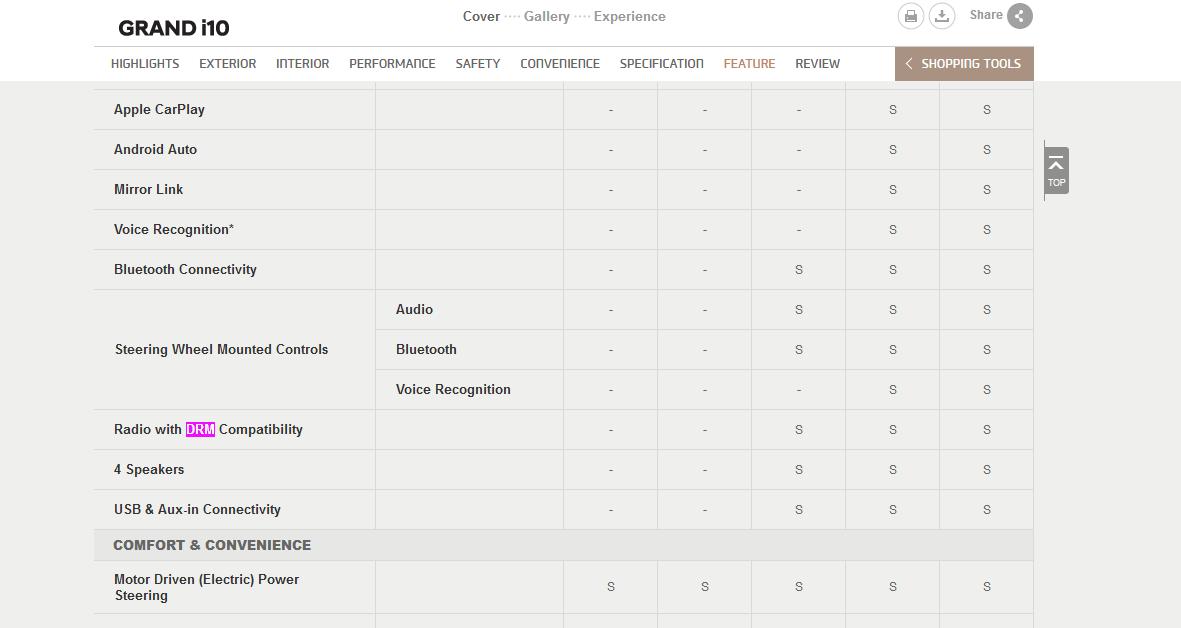Go to the Interior tab
The height and width of the screenshot is (628, 1181).
[303, 64]
